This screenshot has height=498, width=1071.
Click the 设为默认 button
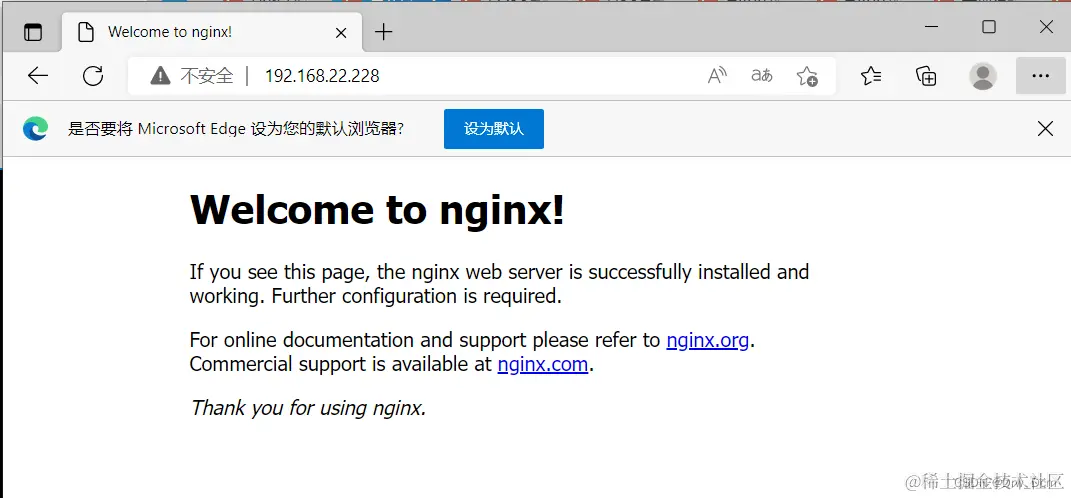point(494,128)
